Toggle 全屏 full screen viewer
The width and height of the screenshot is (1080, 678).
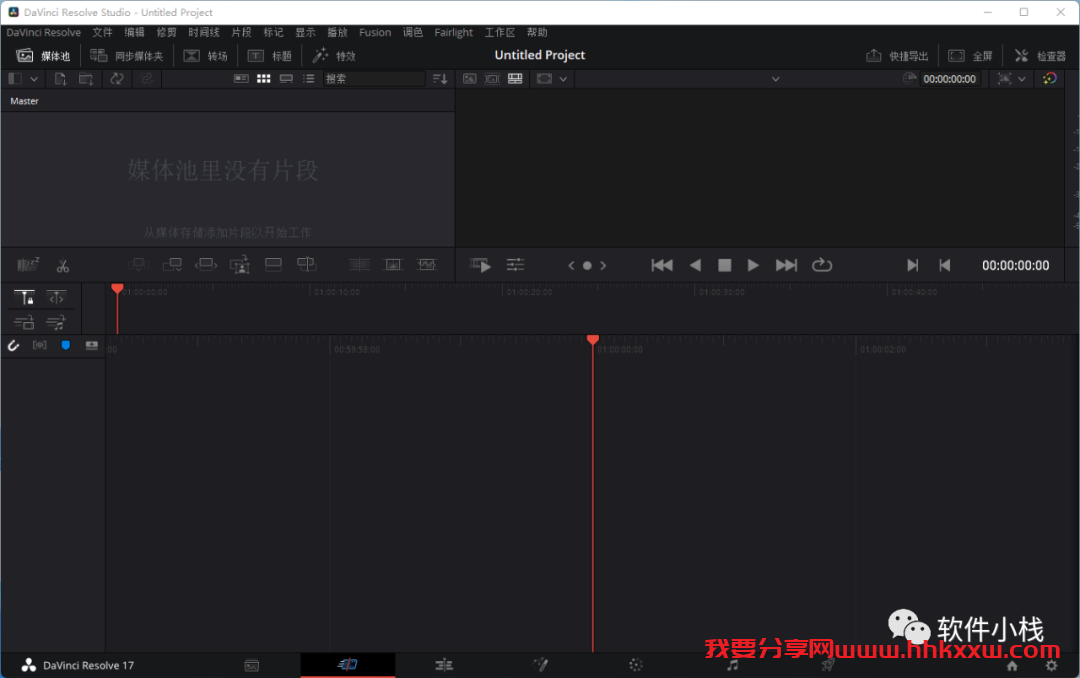pos(970,56)
